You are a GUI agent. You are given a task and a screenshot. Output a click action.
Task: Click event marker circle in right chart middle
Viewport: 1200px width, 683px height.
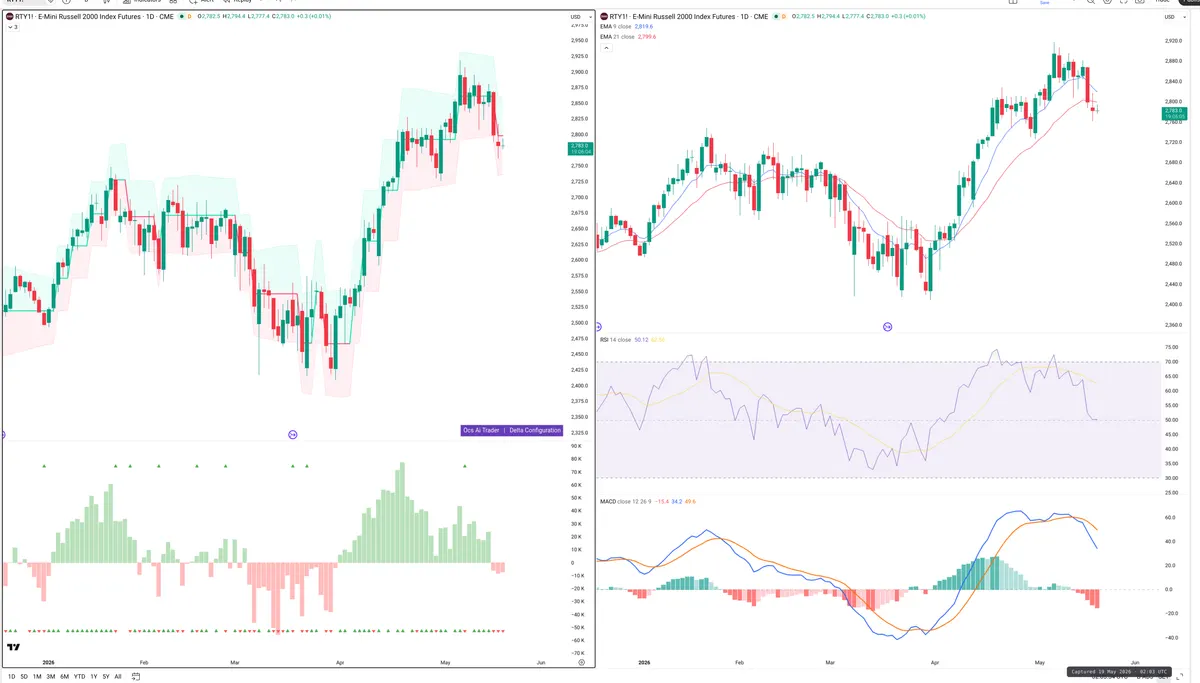point(887,327)
